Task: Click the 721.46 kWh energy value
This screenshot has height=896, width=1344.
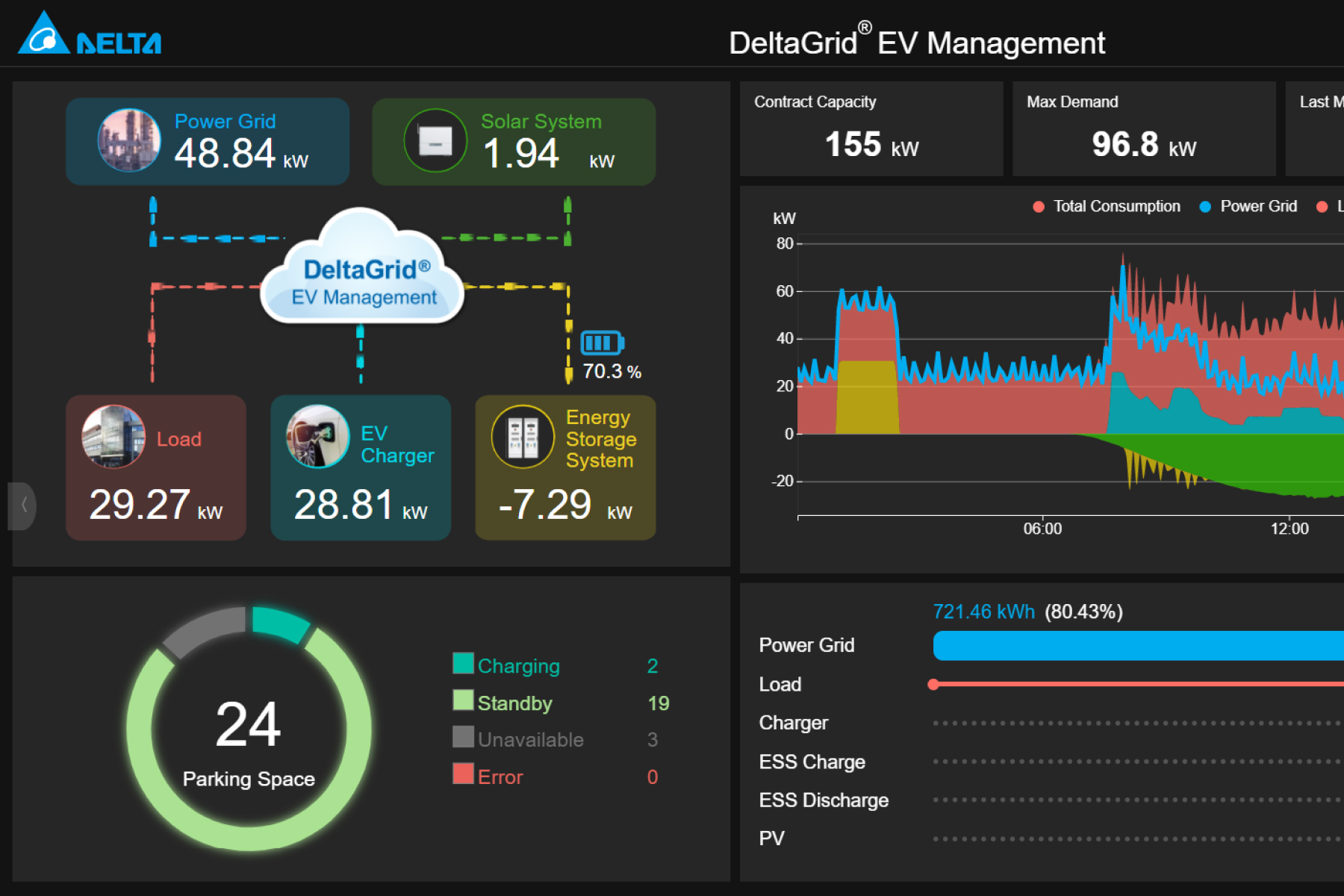Action: 983,612
